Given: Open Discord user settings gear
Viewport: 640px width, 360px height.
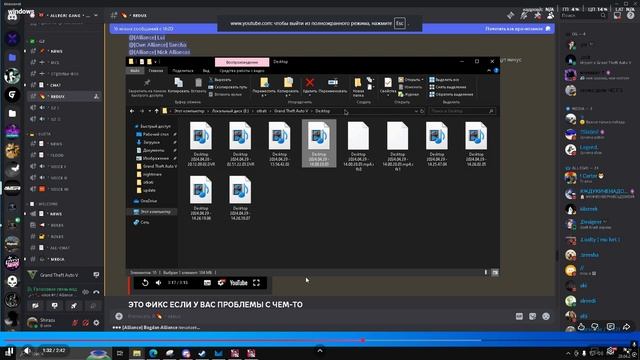Looking at the screenshot, I should [x=96, y=322].
